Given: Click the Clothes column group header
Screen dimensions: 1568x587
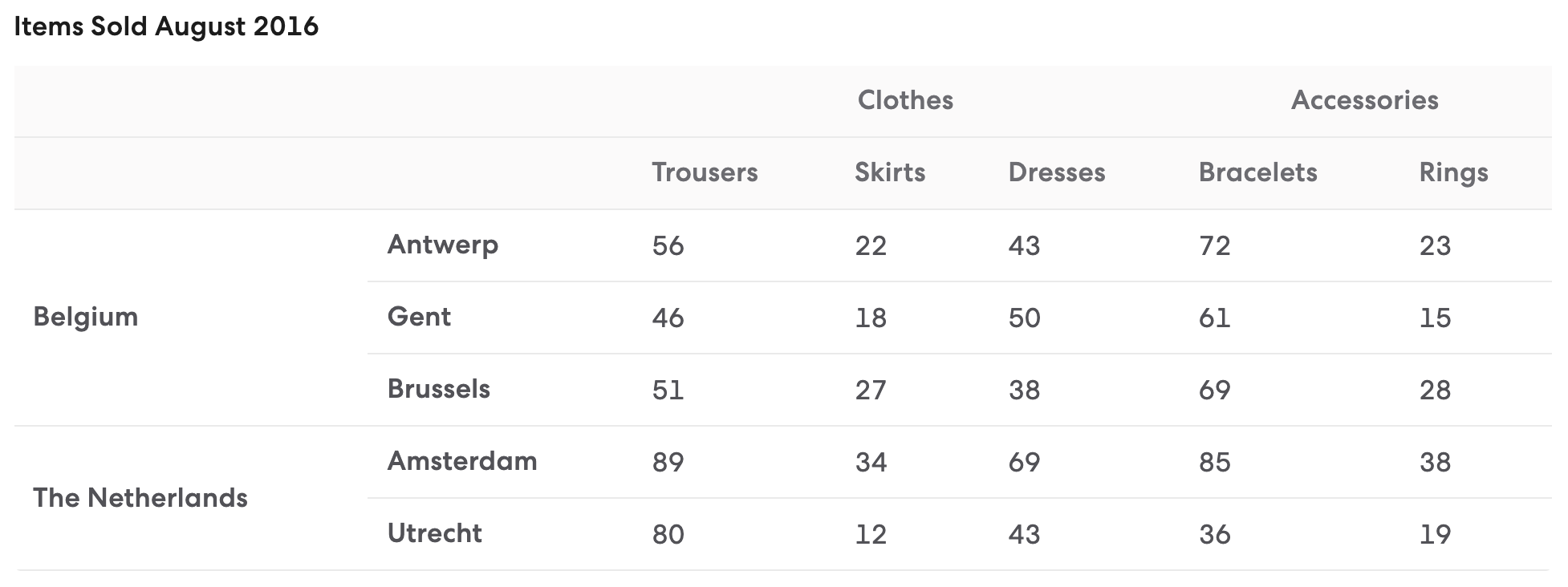Looking at the screenshot, I should coord(905,100).
